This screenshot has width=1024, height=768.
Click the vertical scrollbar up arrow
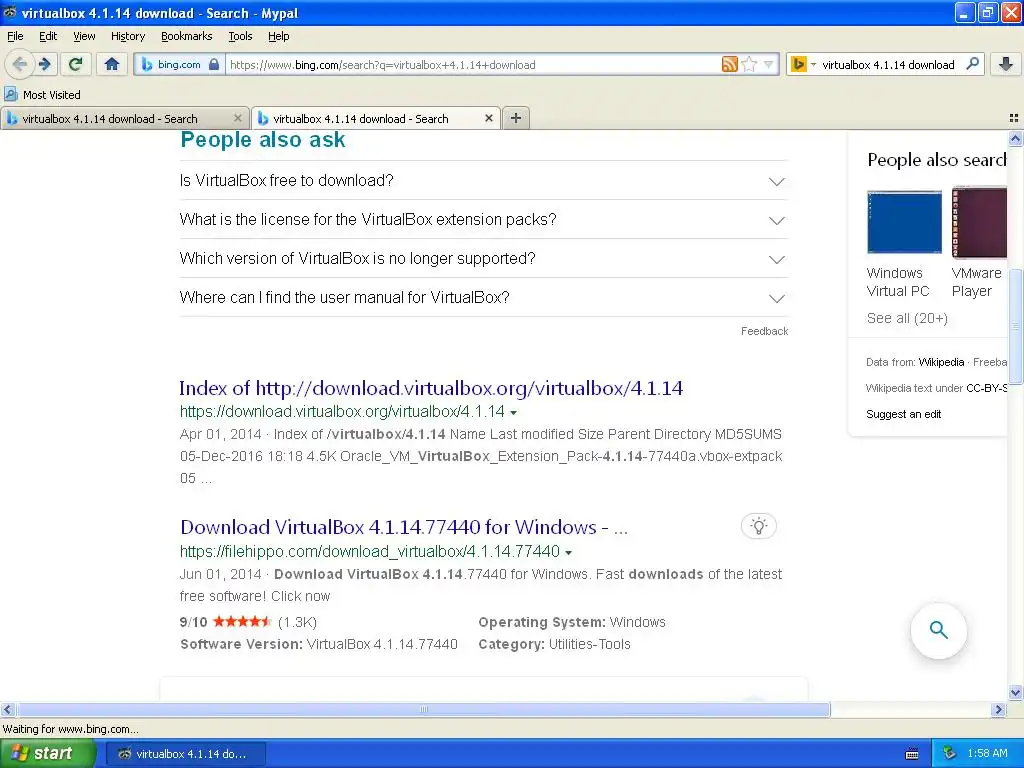click(1015, 138)
